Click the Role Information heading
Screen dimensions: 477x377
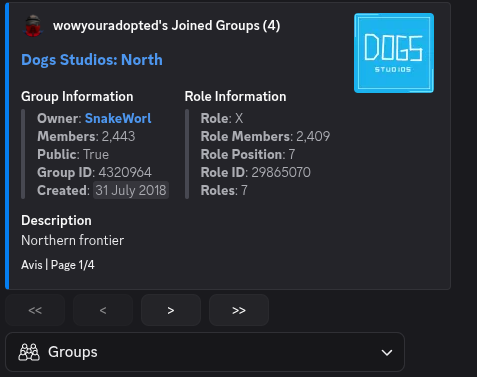coord(235,96)
